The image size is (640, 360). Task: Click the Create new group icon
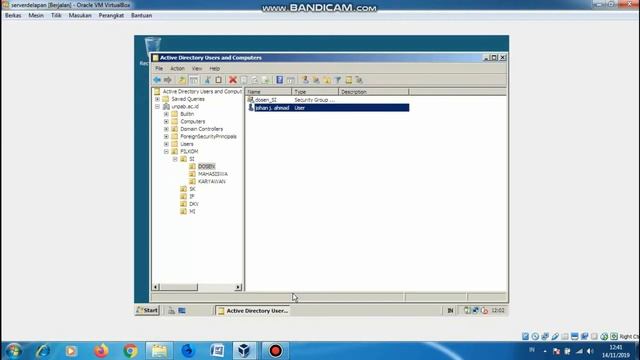click(316, 80)
